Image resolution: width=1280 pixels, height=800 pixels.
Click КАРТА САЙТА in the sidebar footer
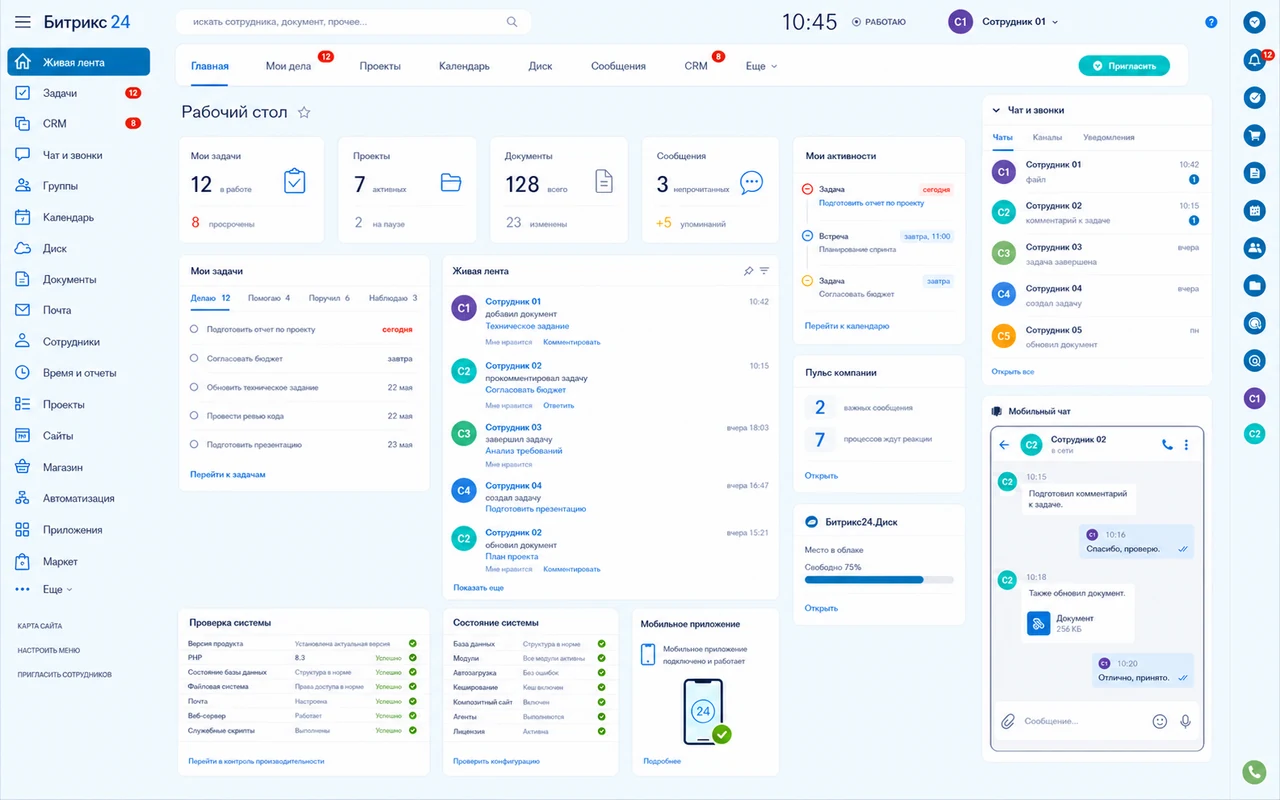point(40,626)
